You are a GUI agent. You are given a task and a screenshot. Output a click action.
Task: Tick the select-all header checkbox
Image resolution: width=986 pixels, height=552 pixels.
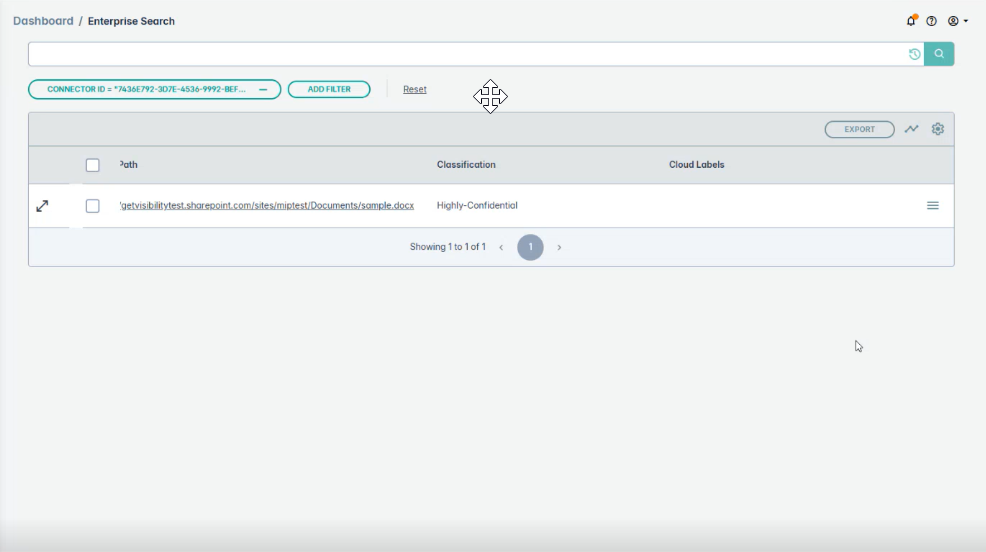click(x=93, y=165)
